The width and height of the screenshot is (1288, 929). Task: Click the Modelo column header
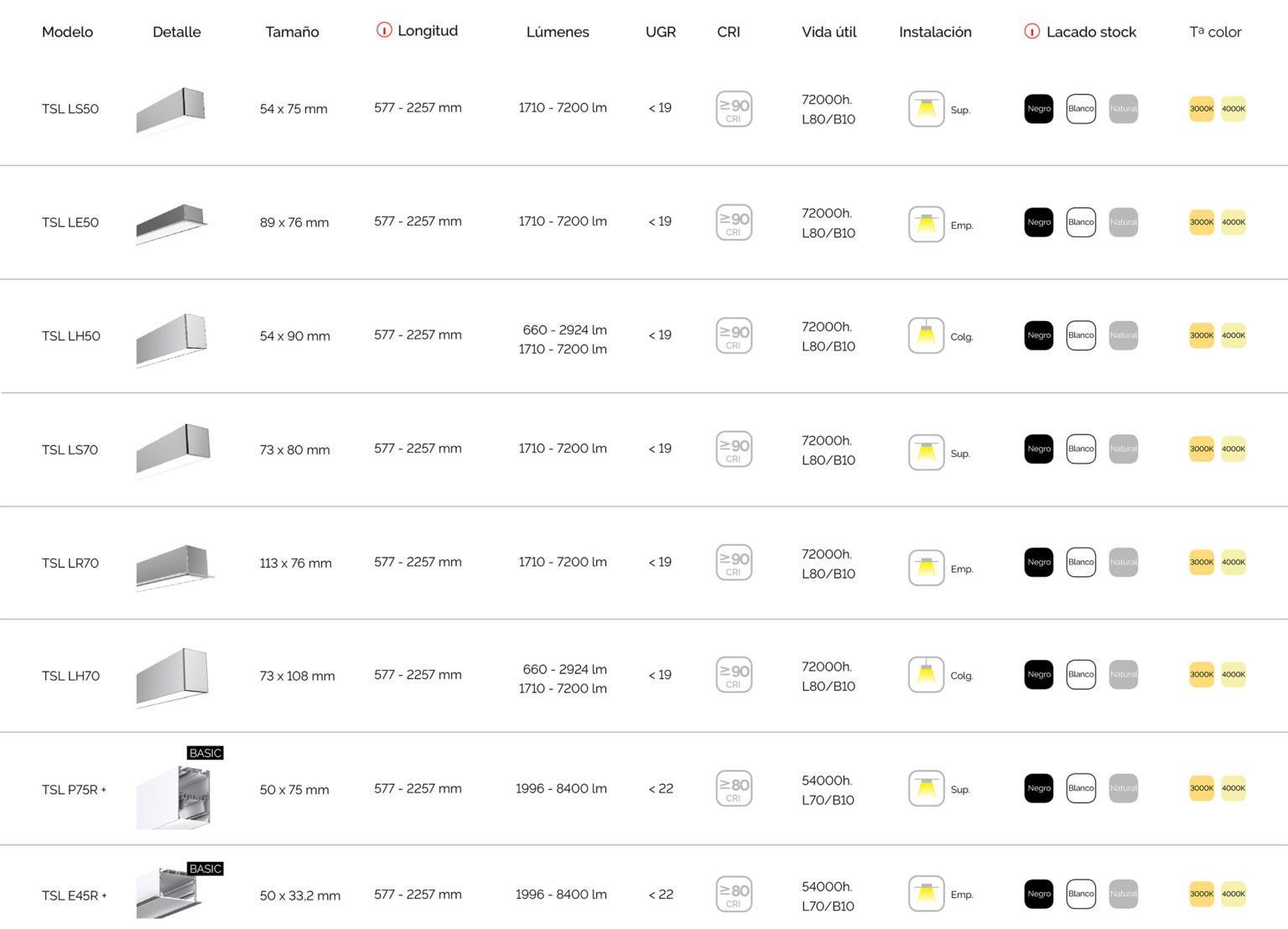point(67,32)
